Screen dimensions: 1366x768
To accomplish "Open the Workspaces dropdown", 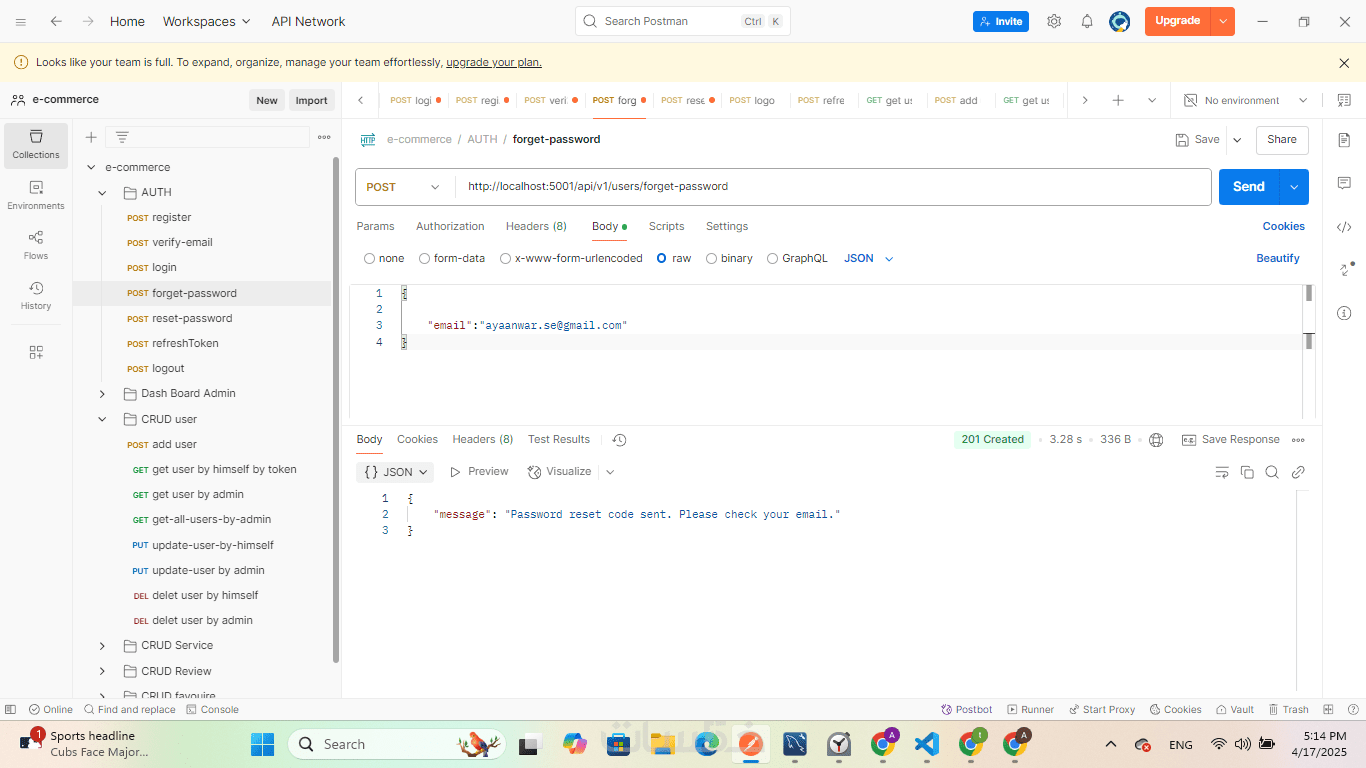I will (x=207, y=21).
